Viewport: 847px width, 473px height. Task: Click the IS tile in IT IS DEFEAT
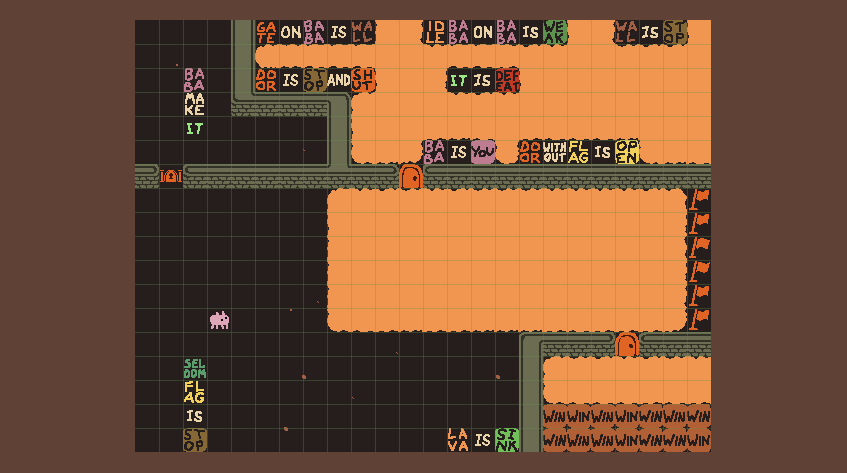point(482,80)
